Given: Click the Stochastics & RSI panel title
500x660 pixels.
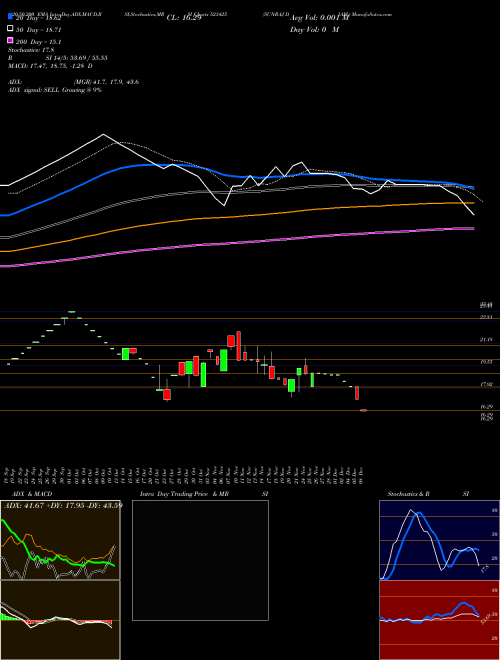Looking at the screenshot, I should pyautogui.click(x=428, y=494).
